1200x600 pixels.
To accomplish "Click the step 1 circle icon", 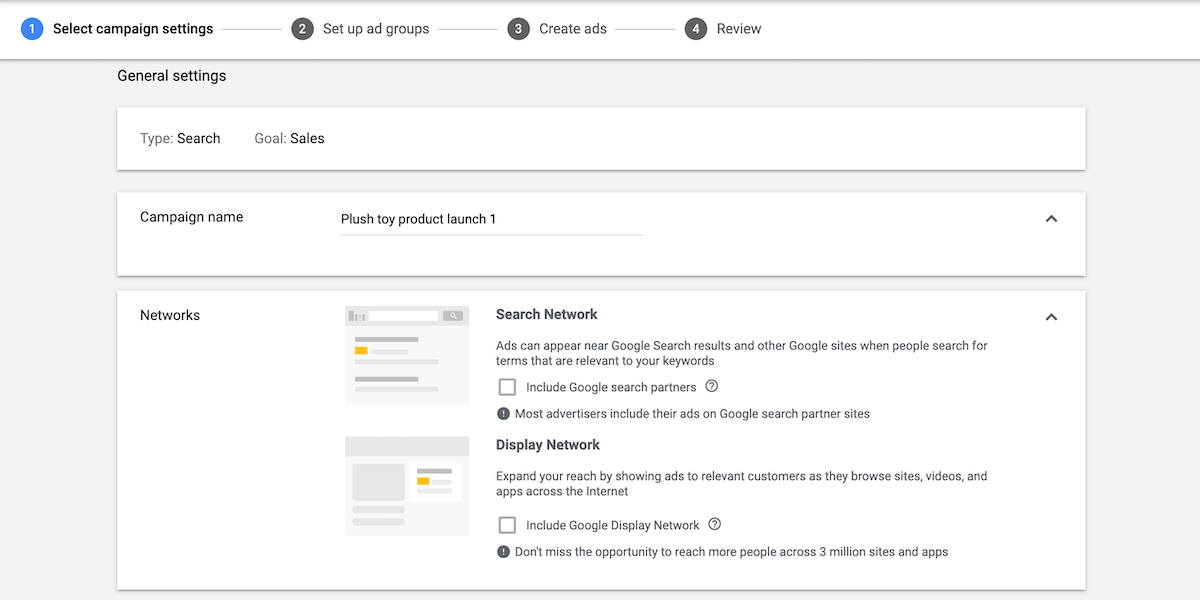I will point(32,29).
